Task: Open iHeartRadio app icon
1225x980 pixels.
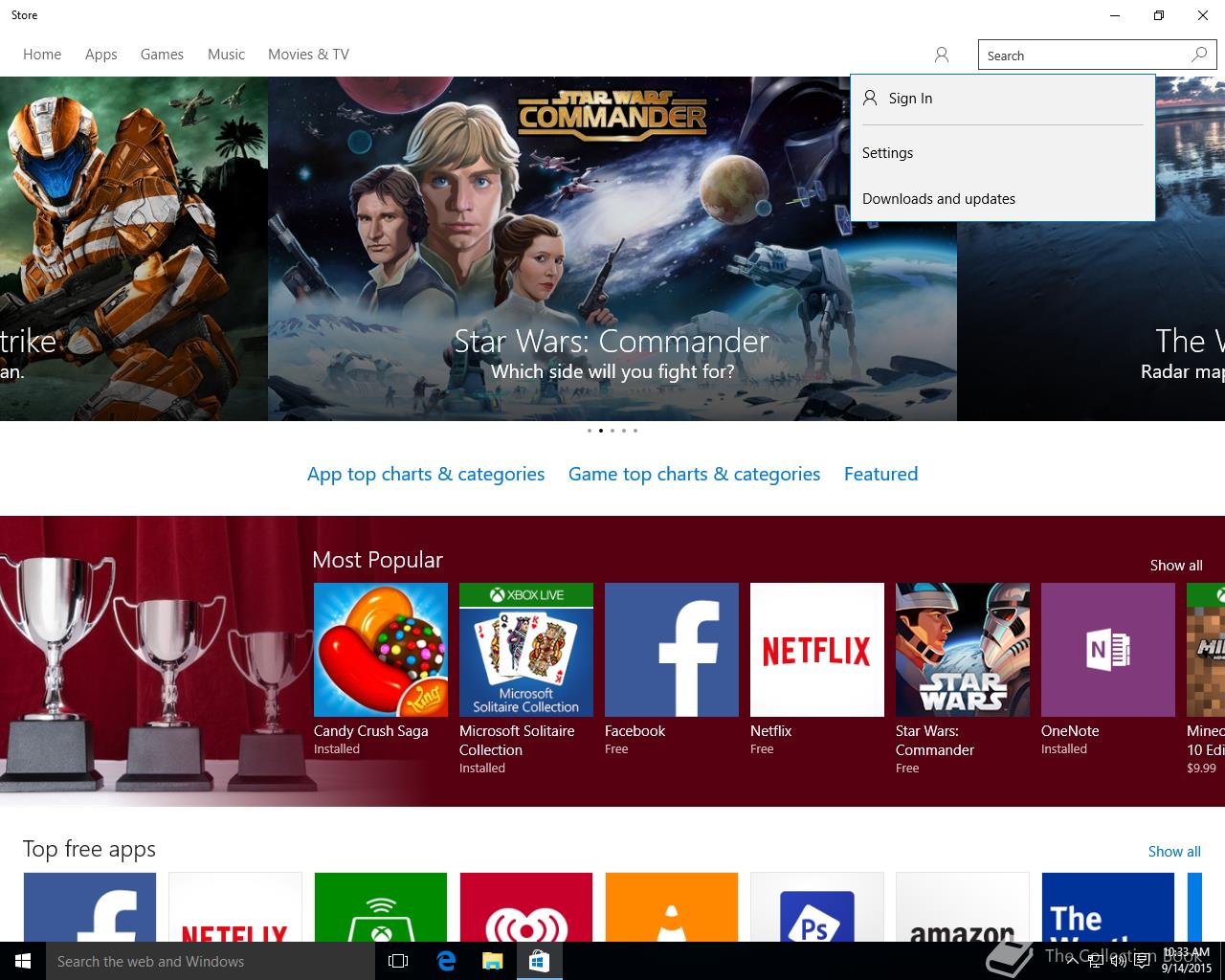Action: pyautogui.click(x=526, y=906)
